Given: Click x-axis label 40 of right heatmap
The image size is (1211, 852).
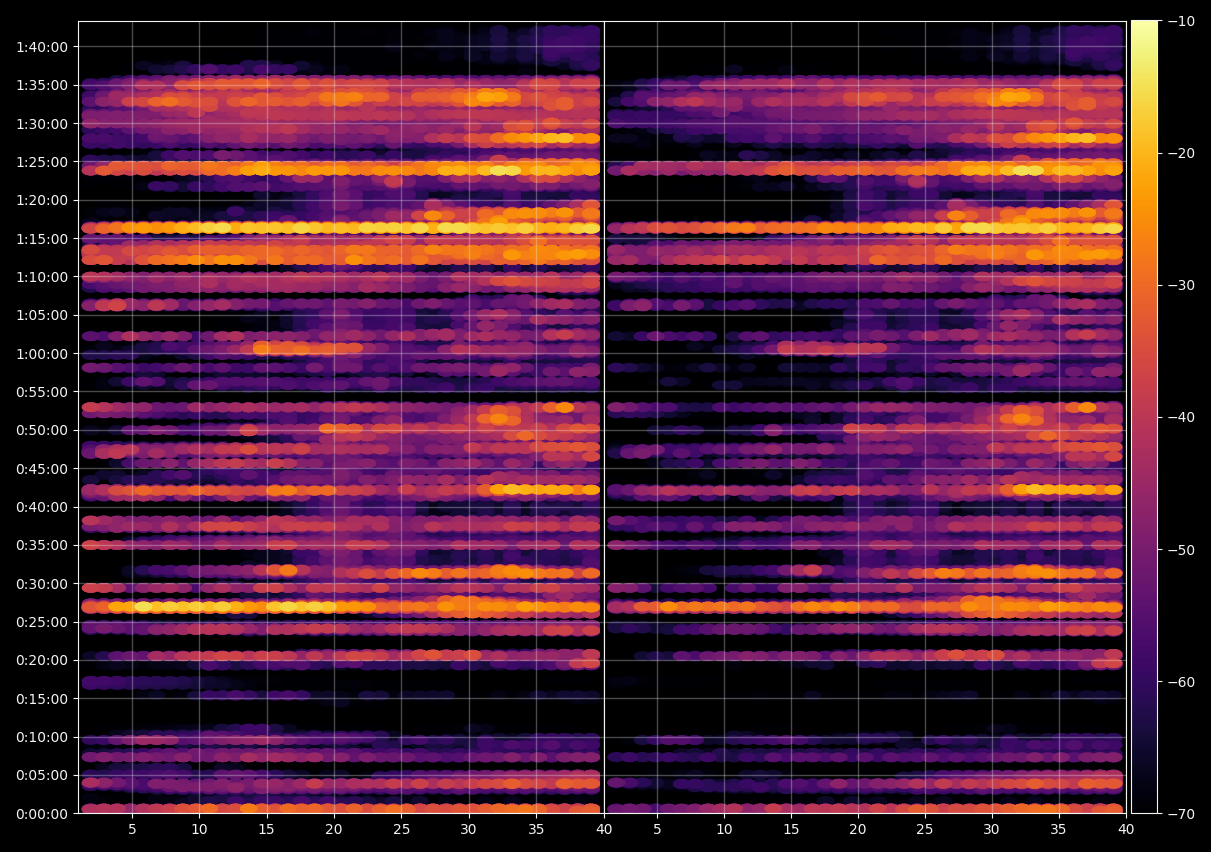Looking at the screenshot, I should (x=1126, y=830).
